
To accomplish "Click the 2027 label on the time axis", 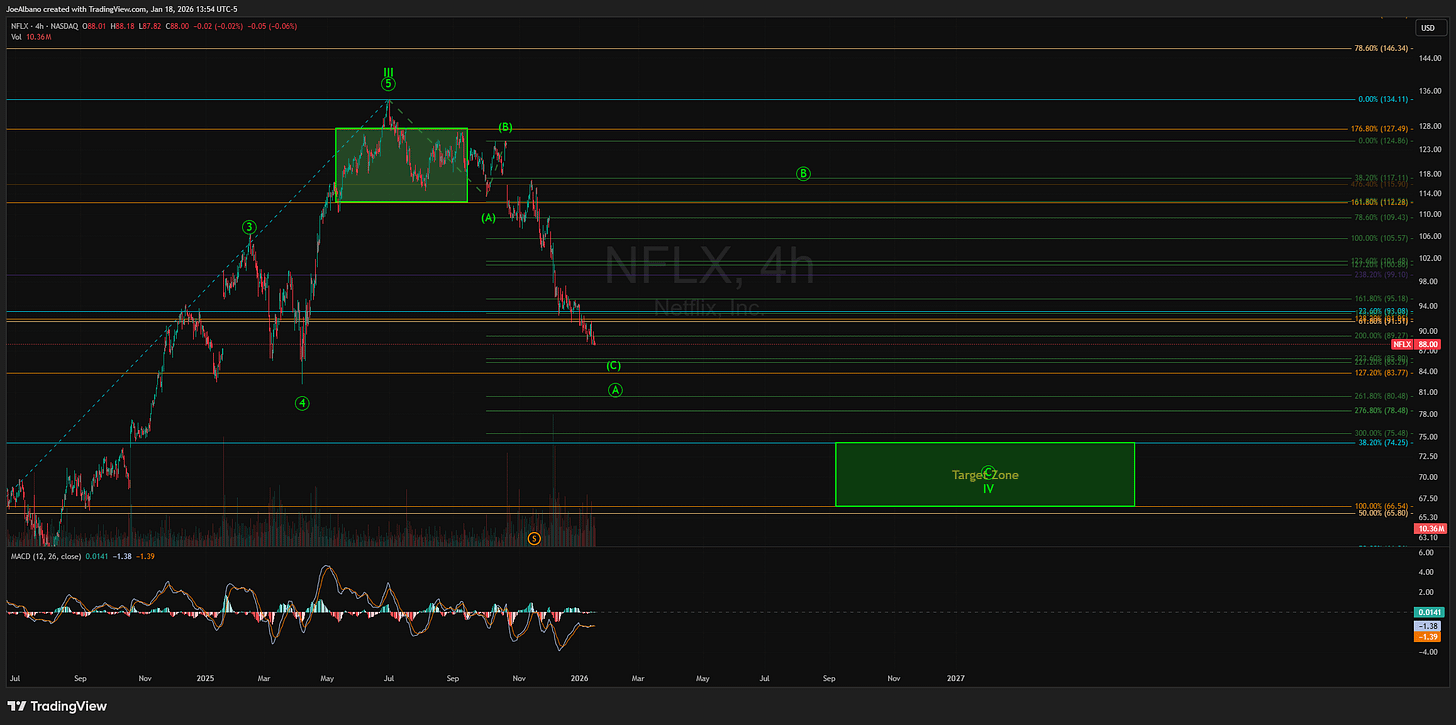I will point(956,677).
